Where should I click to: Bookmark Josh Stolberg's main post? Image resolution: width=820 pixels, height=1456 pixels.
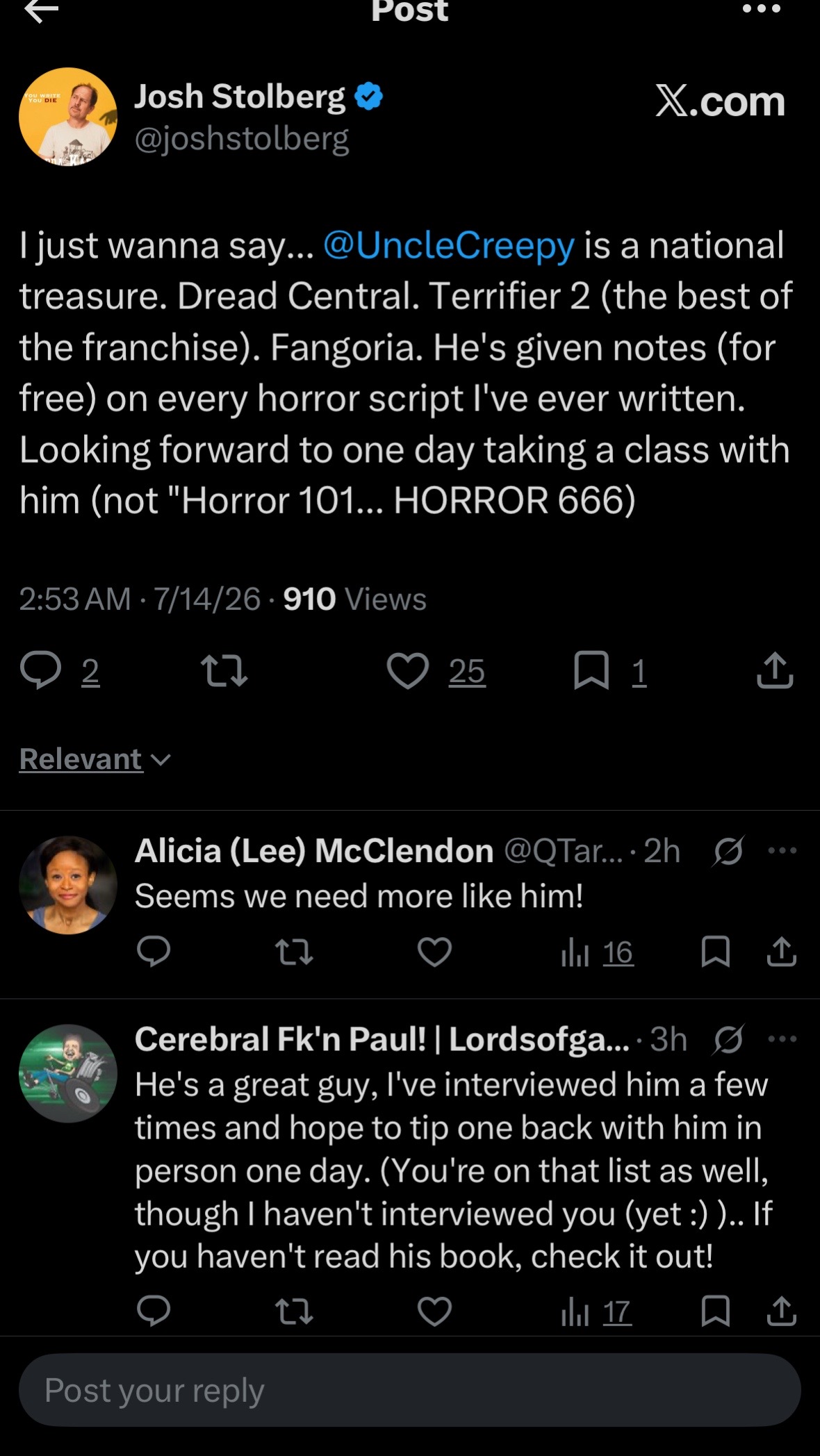tap(591, 671)
